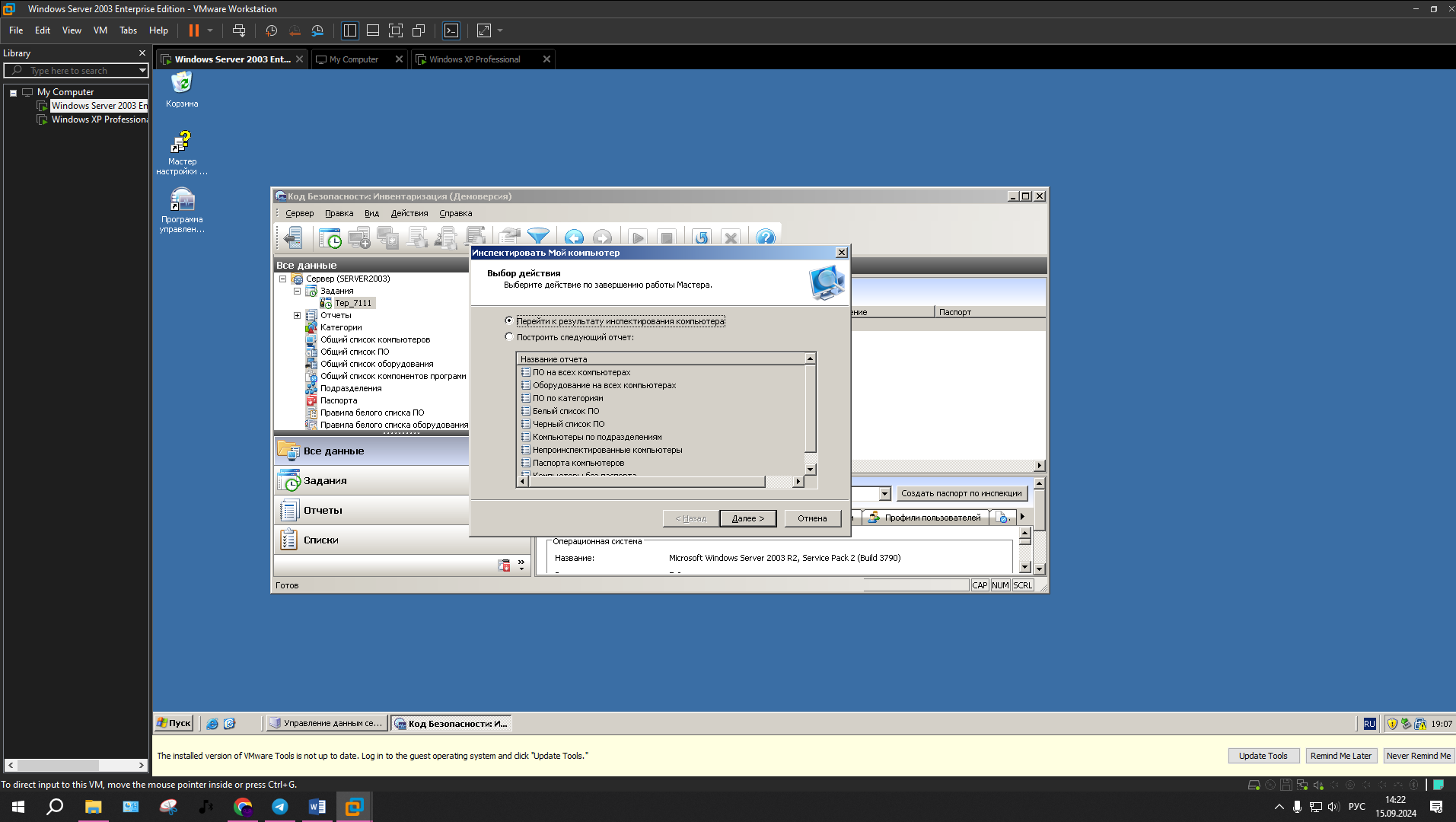Click 'Создать паспорт по инспекции' button

961,493
